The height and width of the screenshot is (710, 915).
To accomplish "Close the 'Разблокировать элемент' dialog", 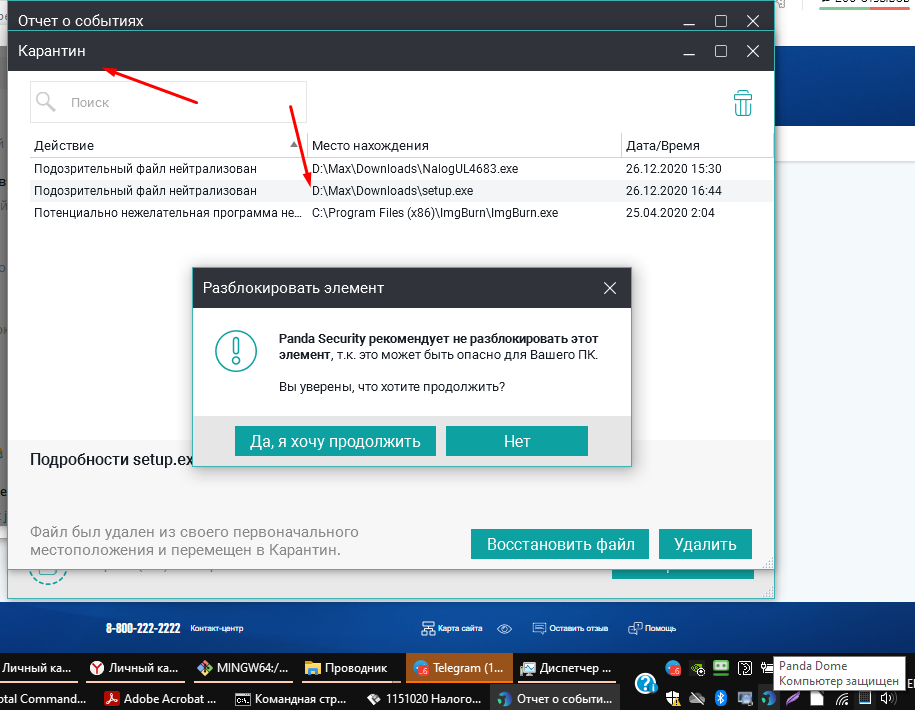I will (610, 288).
